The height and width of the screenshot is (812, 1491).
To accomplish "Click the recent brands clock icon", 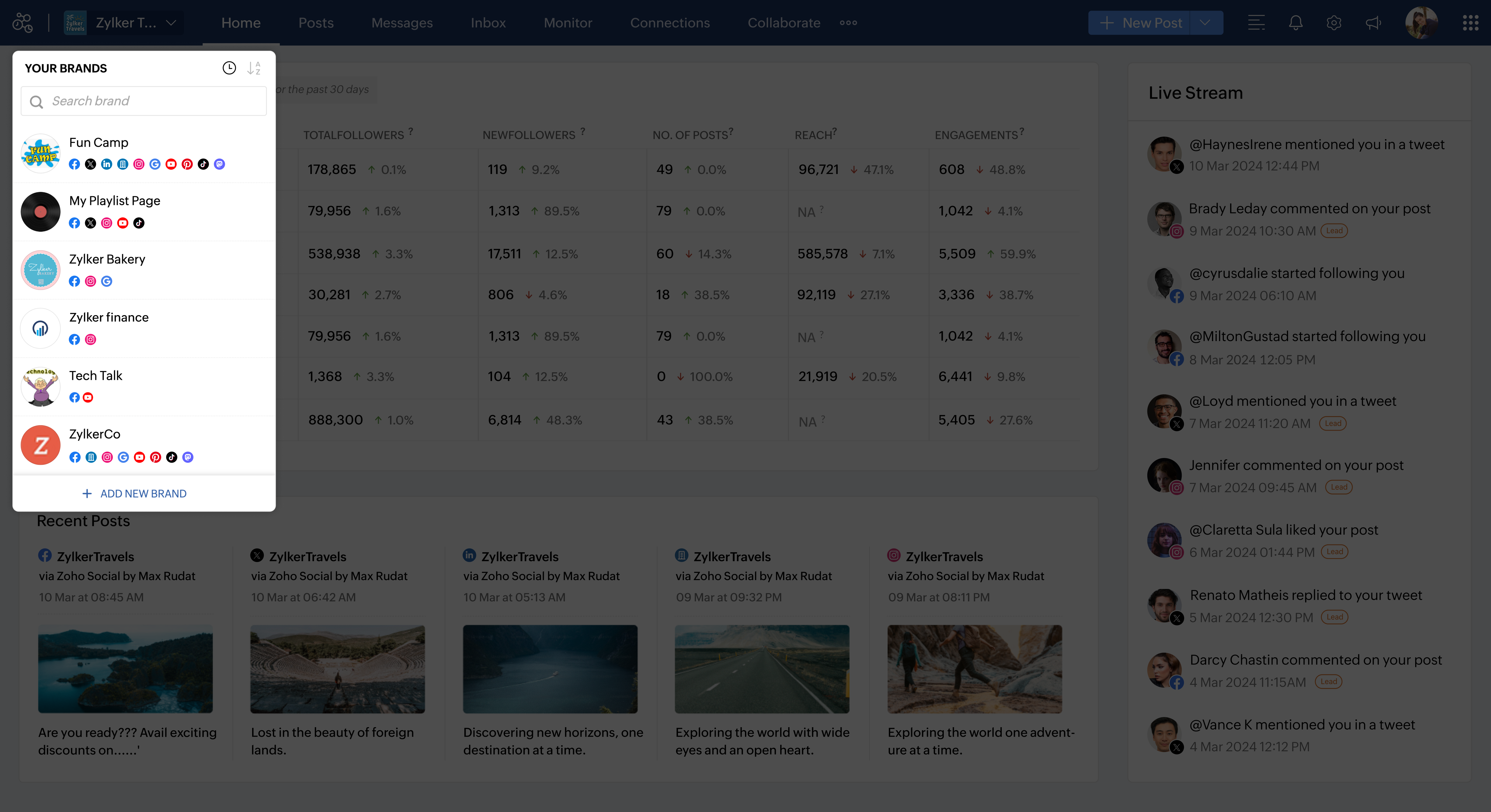I will pyautogui.click(x=229, y=68).
